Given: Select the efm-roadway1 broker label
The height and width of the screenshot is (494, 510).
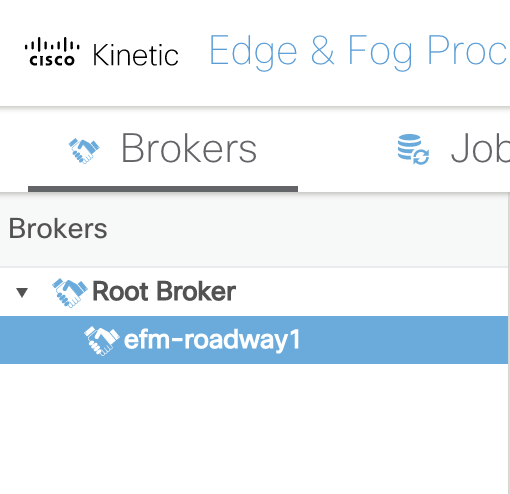Looking at the screenshot, I should click(x=212, y=340).
